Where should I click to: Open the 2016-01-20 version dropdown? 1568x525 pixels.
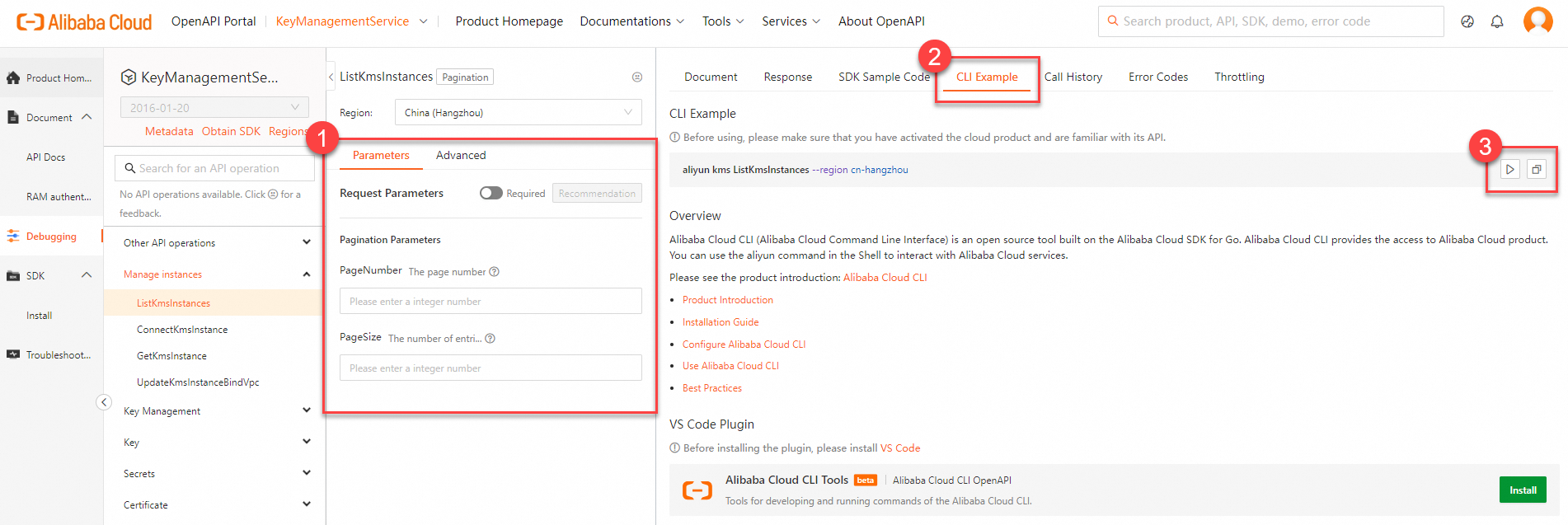click(214, 108)
